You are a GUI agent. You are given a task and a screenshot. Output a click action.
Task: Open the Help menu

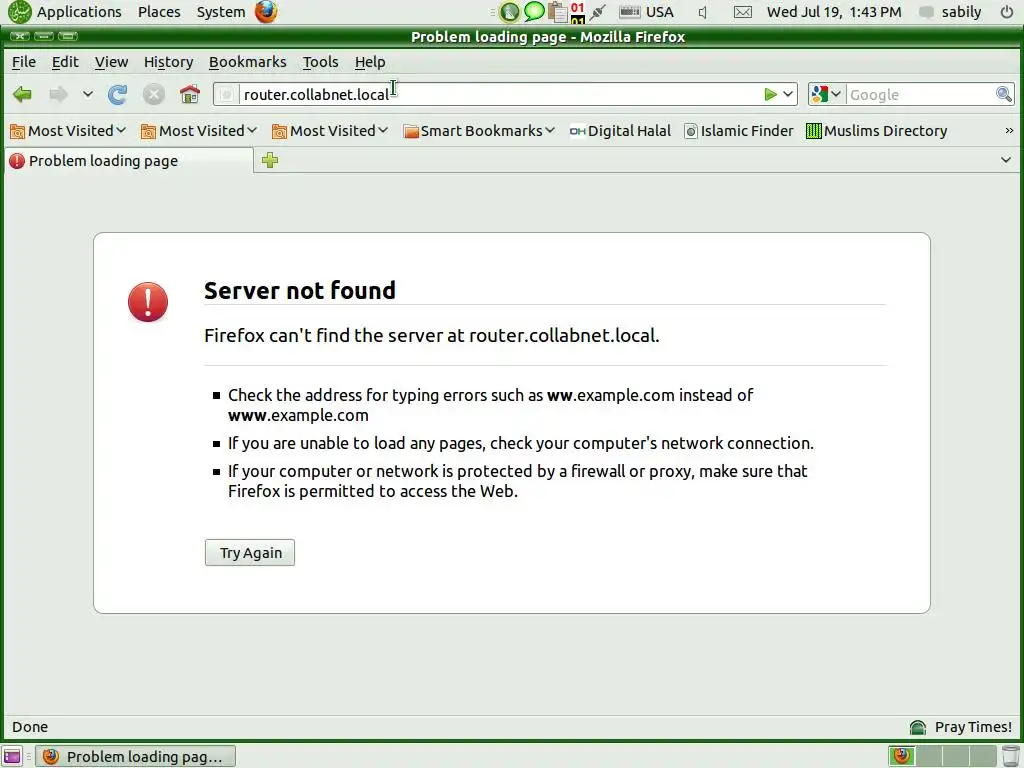pos(370,62)
